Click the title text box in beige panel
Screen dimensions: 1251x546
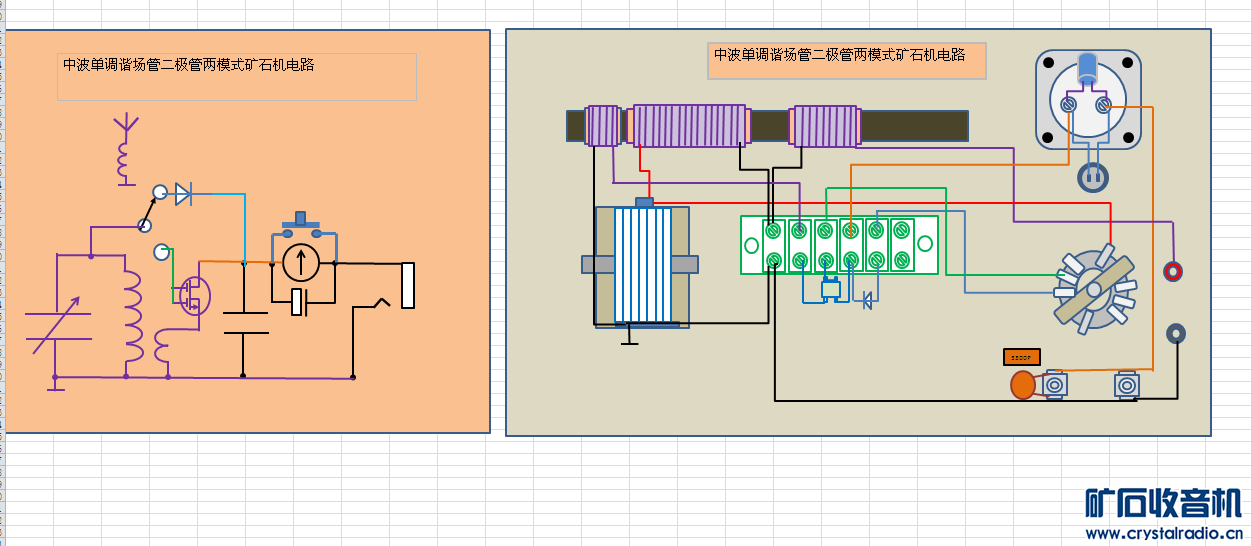[x=846, y=61]
